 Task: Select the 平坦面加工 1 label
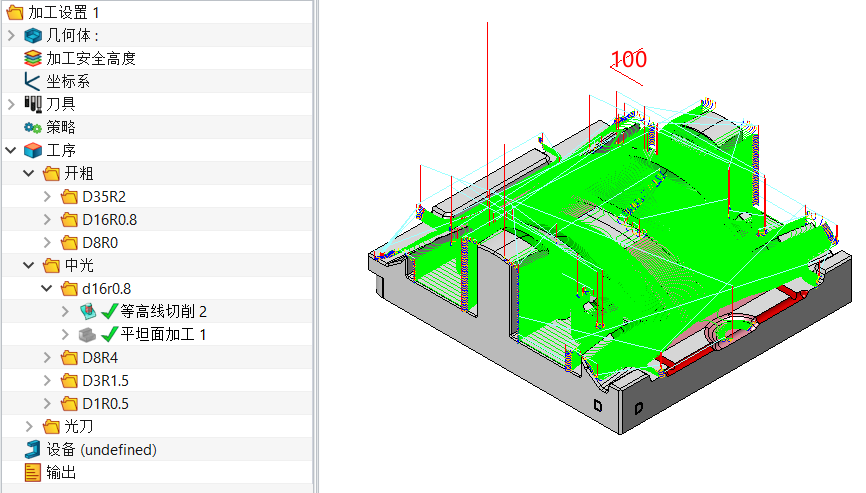(x=163, y=335)
